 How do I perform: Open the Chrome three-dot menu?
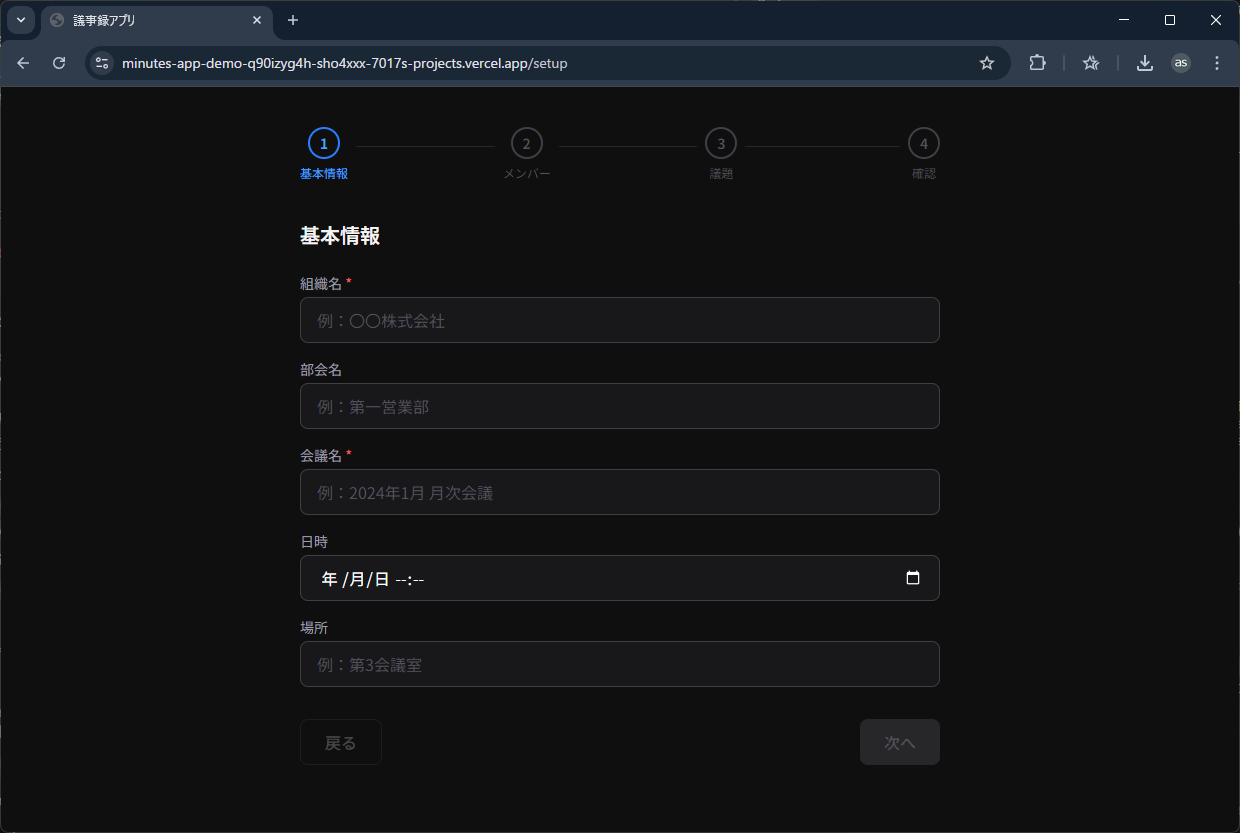pyautogui.click(x=1216, y=63)
